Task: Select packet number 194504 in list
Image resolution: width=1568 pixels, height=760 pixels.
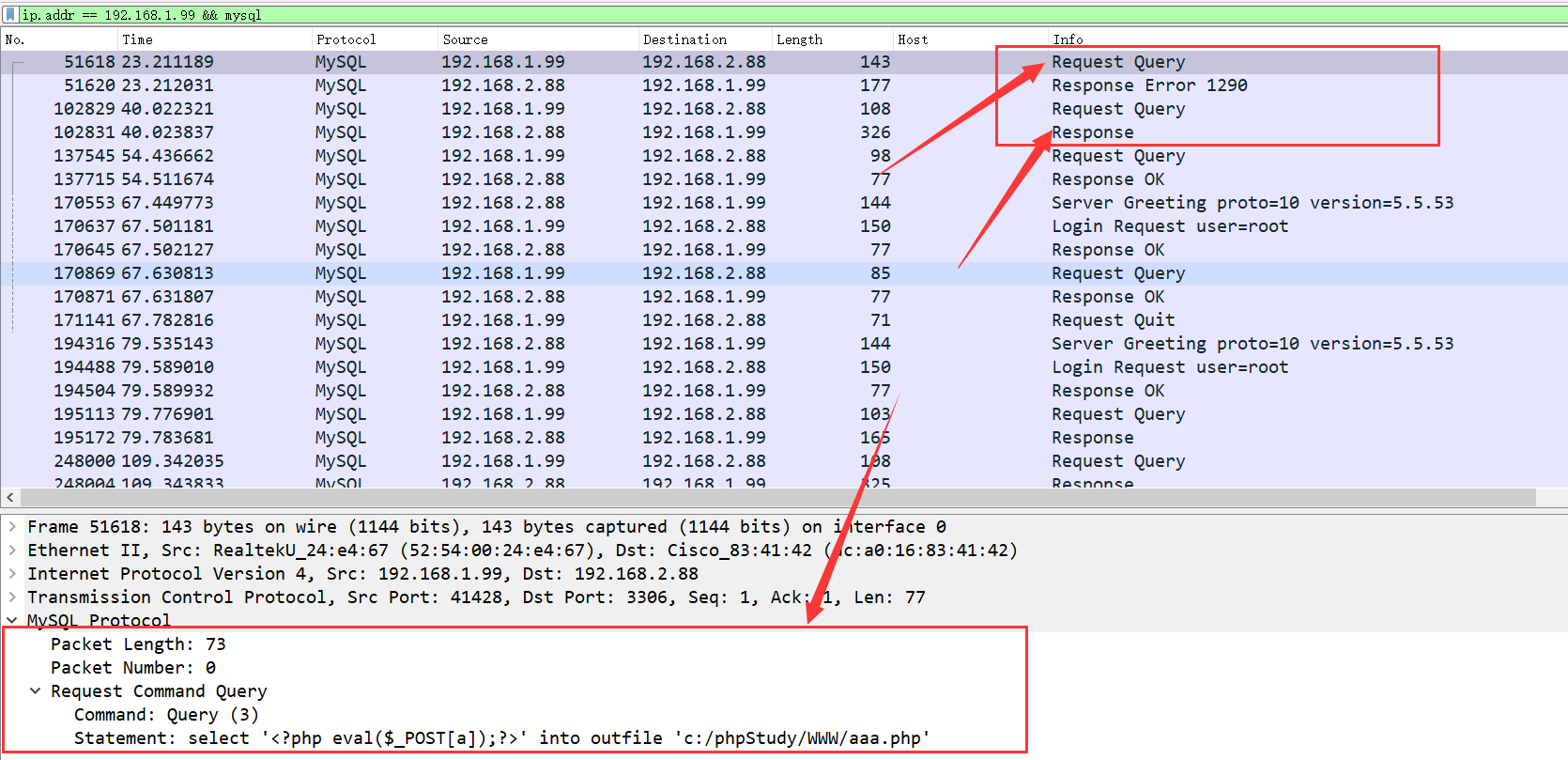Action: 784,391
